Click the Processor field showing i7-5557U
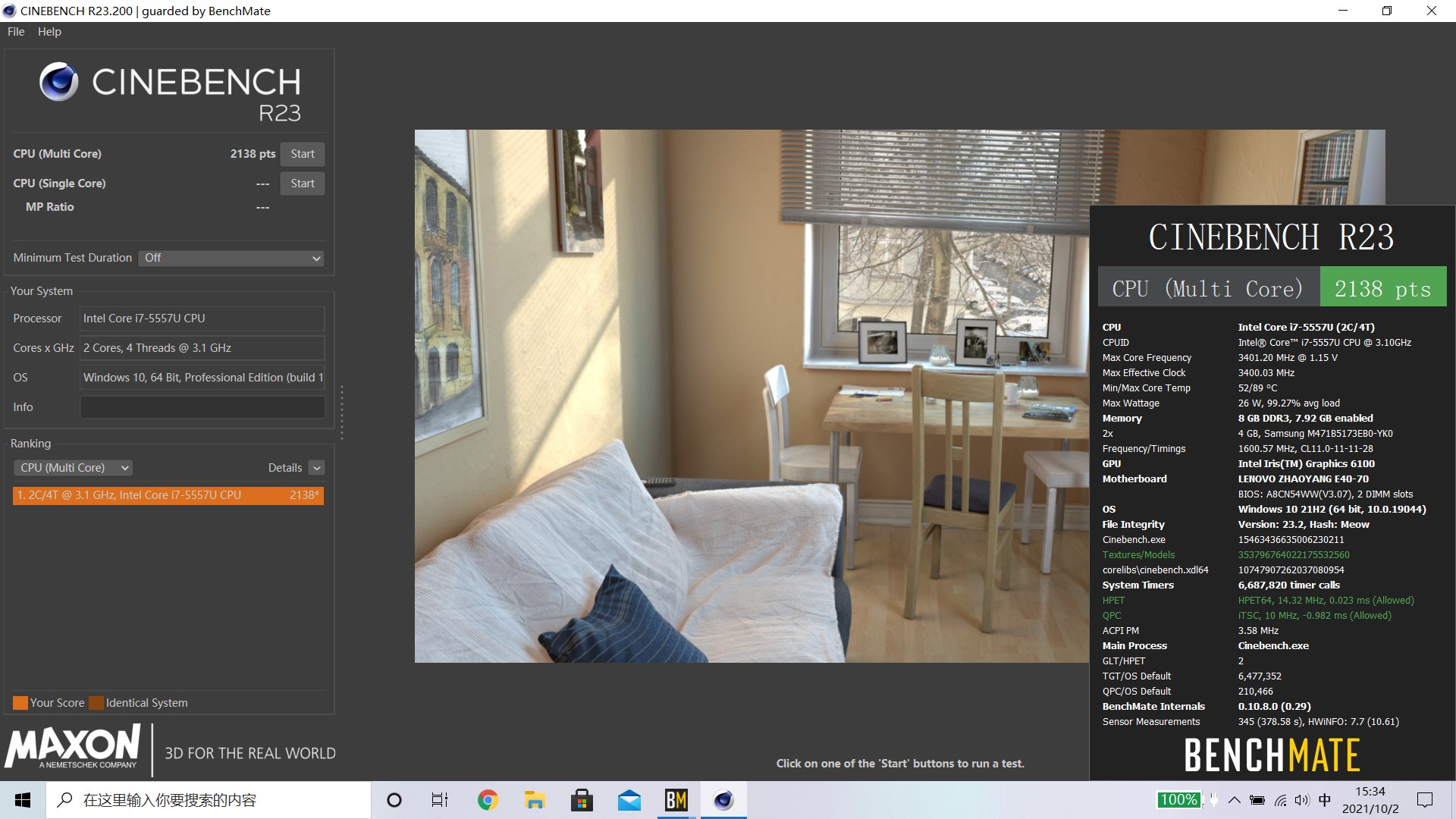The image size is (1456, 819). click(x=202, y=318)
